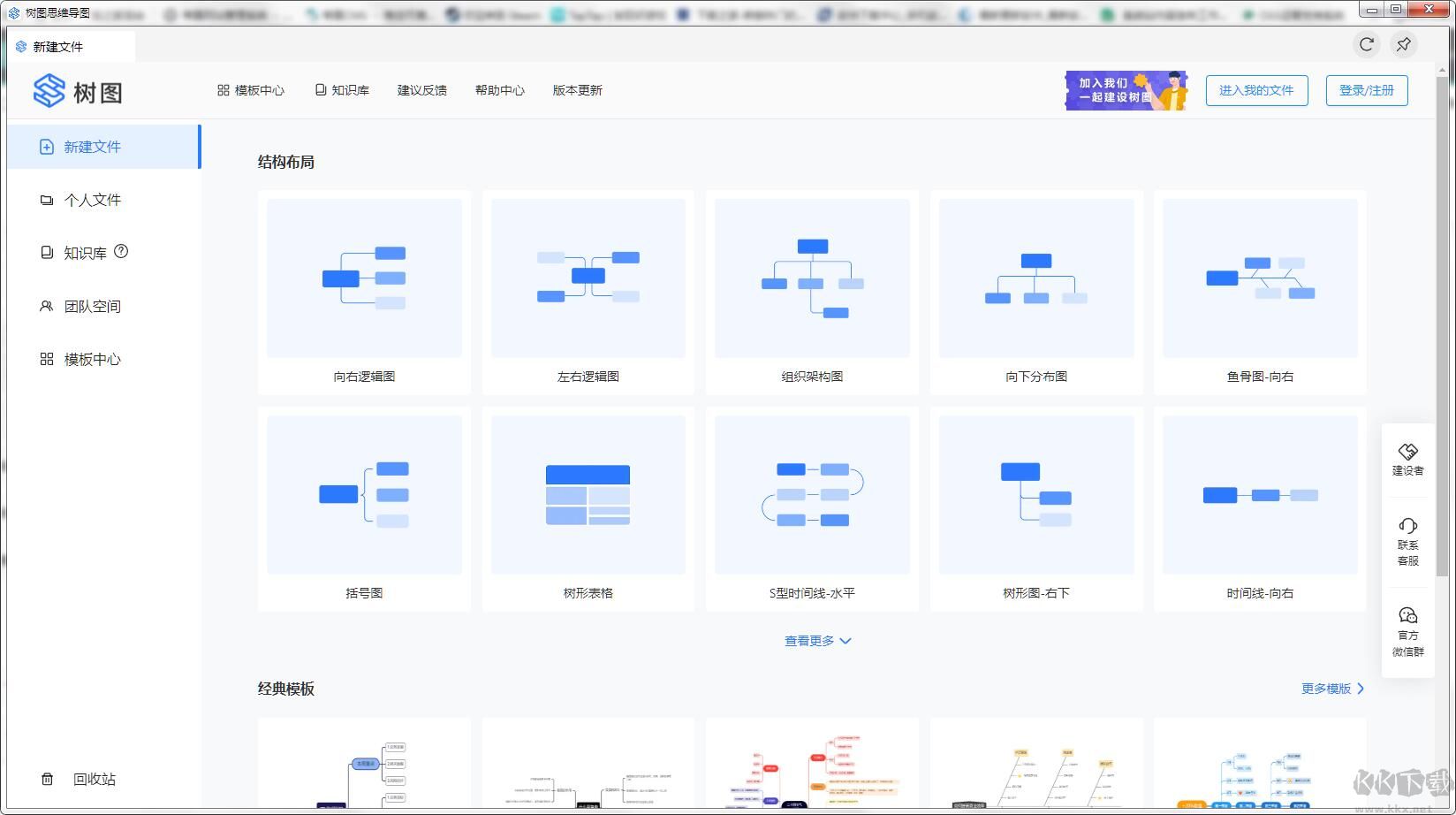The image size is (1456, 815).
Task: Choose the 向下分布图 layout
Action: (1036, 293)
